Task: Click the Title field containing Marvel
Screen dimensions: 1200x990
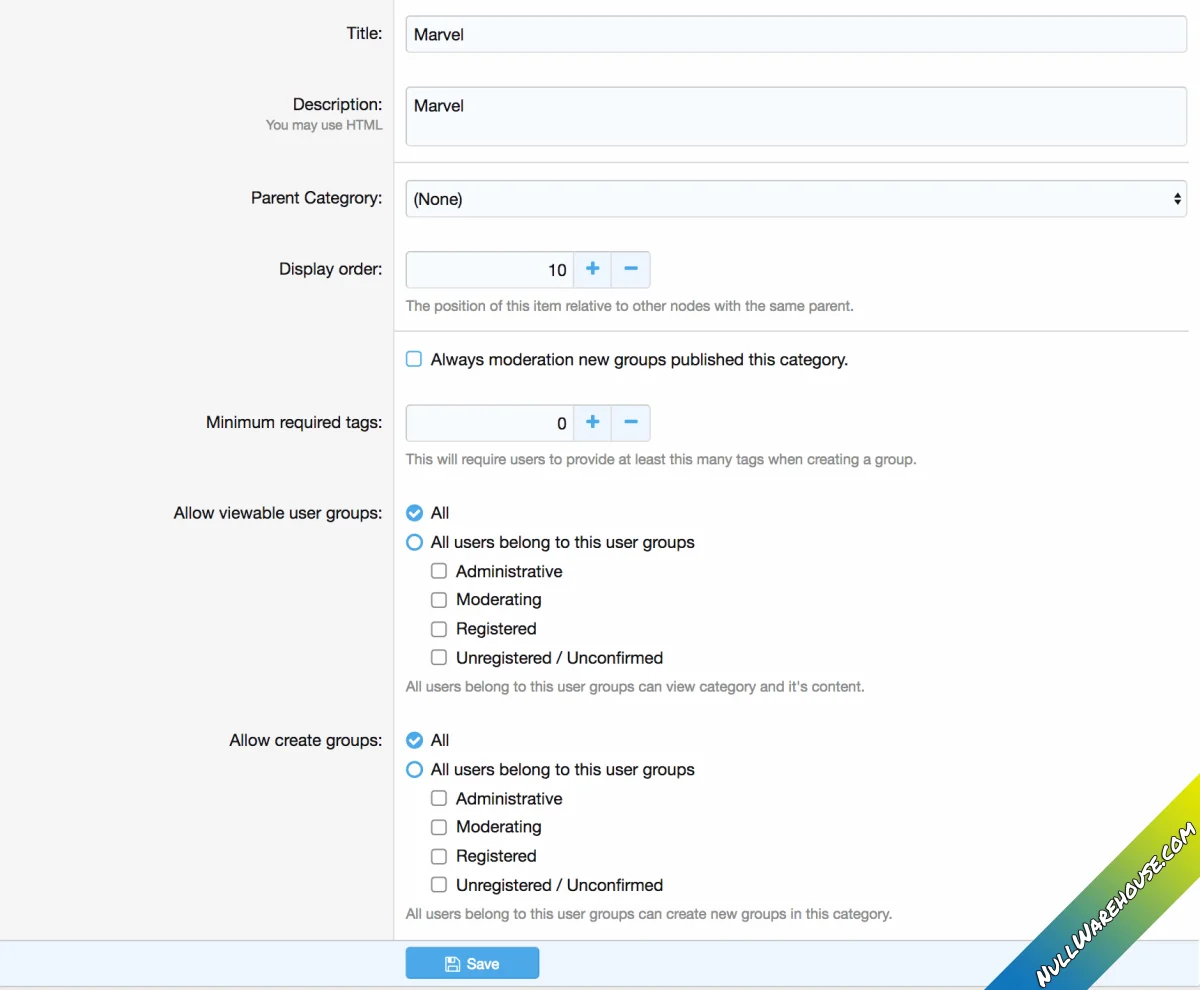Action: [x=795, y=33]
